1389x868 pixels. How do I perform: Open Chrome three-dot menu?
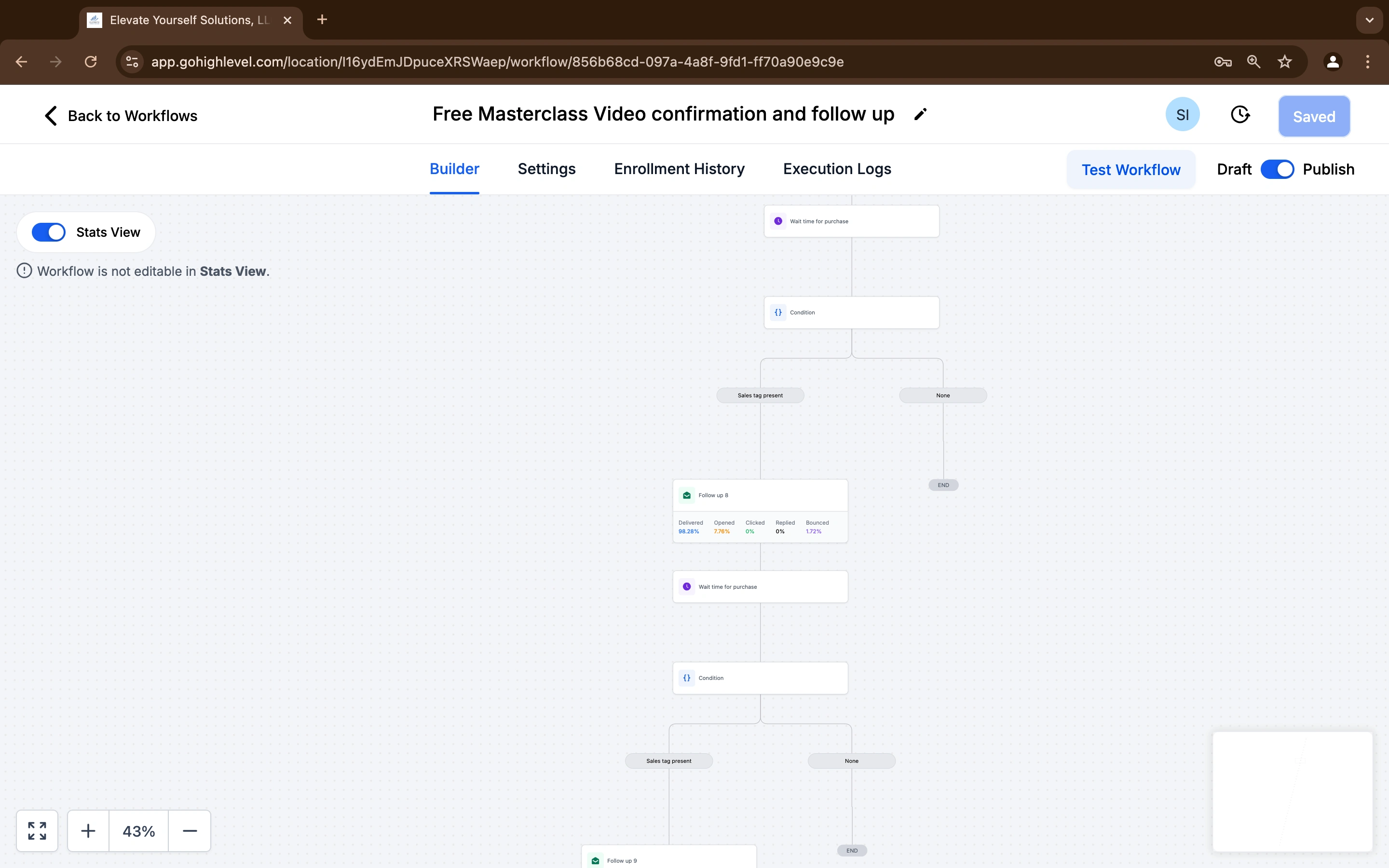tap(1368, 62)
